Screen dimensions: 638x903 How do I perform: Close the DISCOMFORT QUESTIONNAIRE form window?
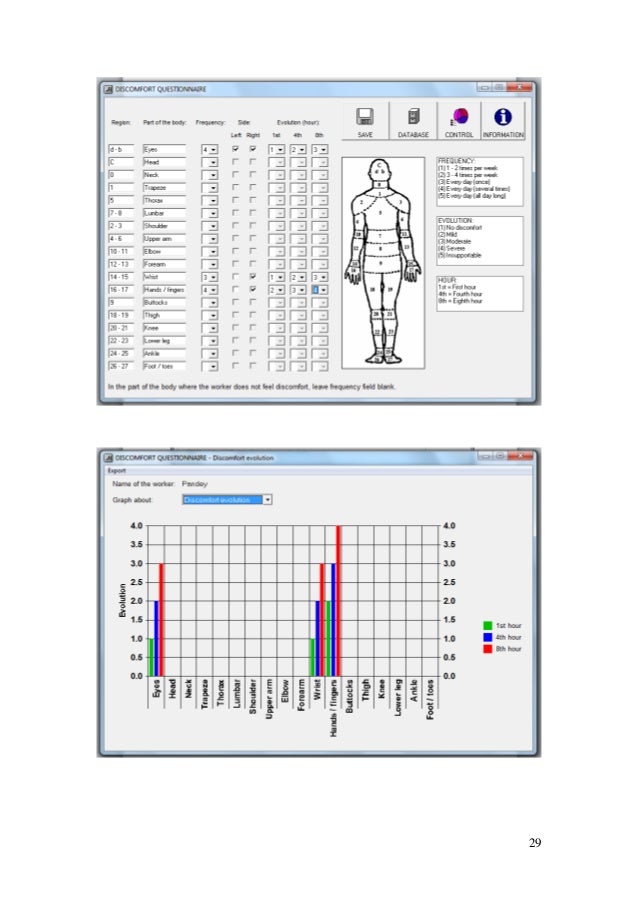(x=521, y=87)
